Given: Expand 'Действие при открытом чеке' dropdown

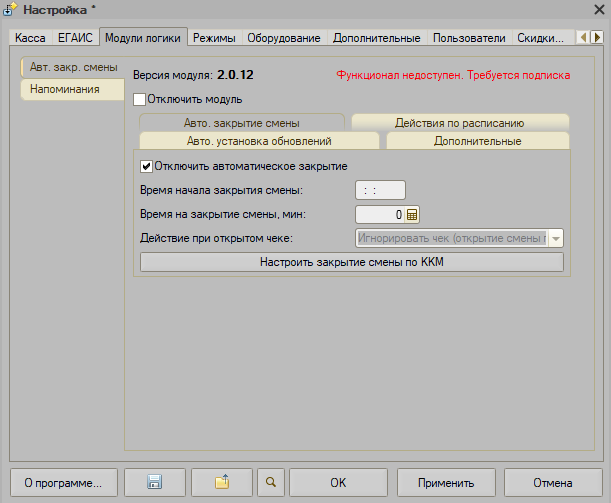Looking at the screenshot, I should click(556, 238).
